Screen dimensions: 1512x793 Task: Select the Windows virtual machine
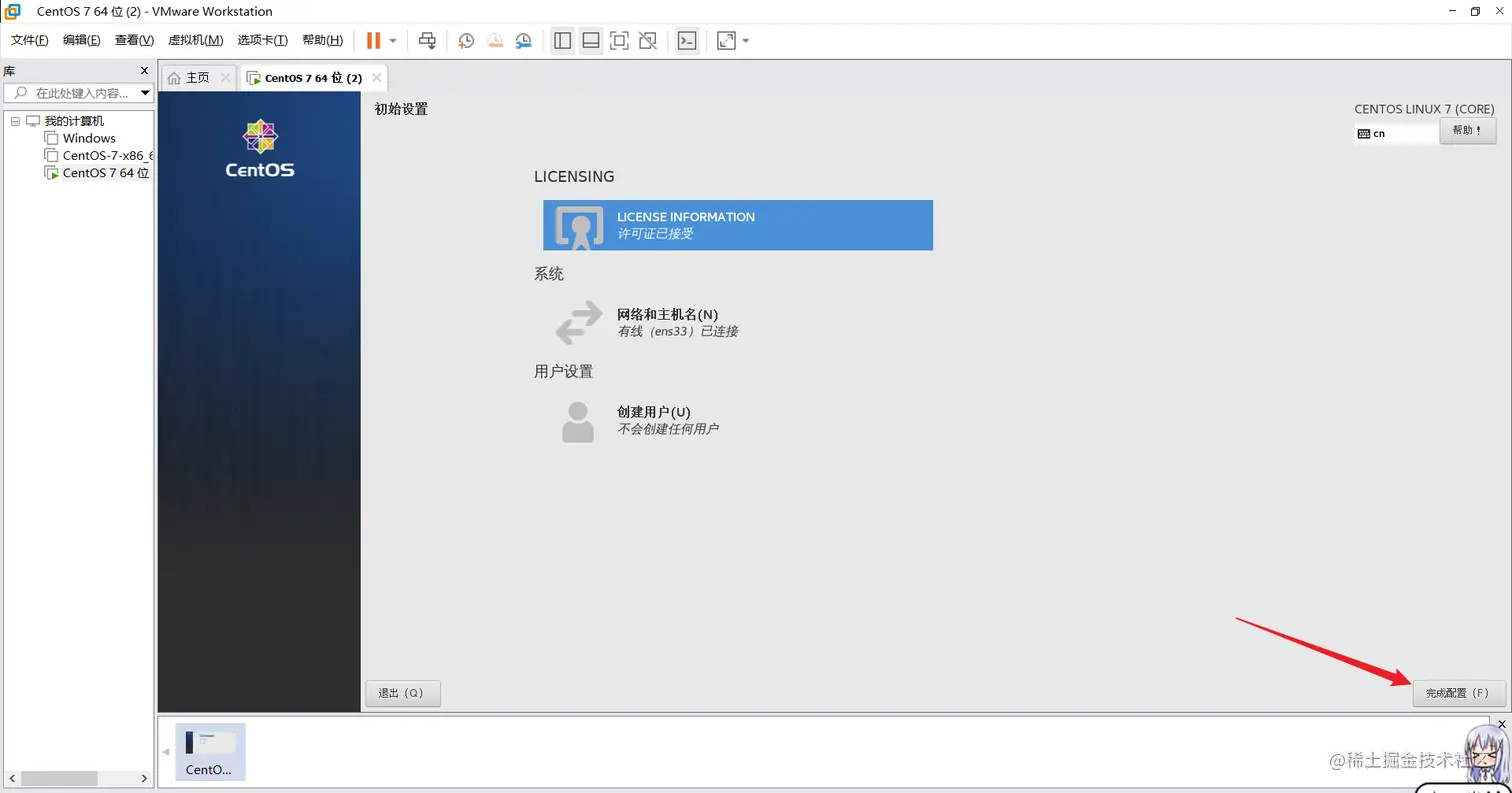[89, 138]
